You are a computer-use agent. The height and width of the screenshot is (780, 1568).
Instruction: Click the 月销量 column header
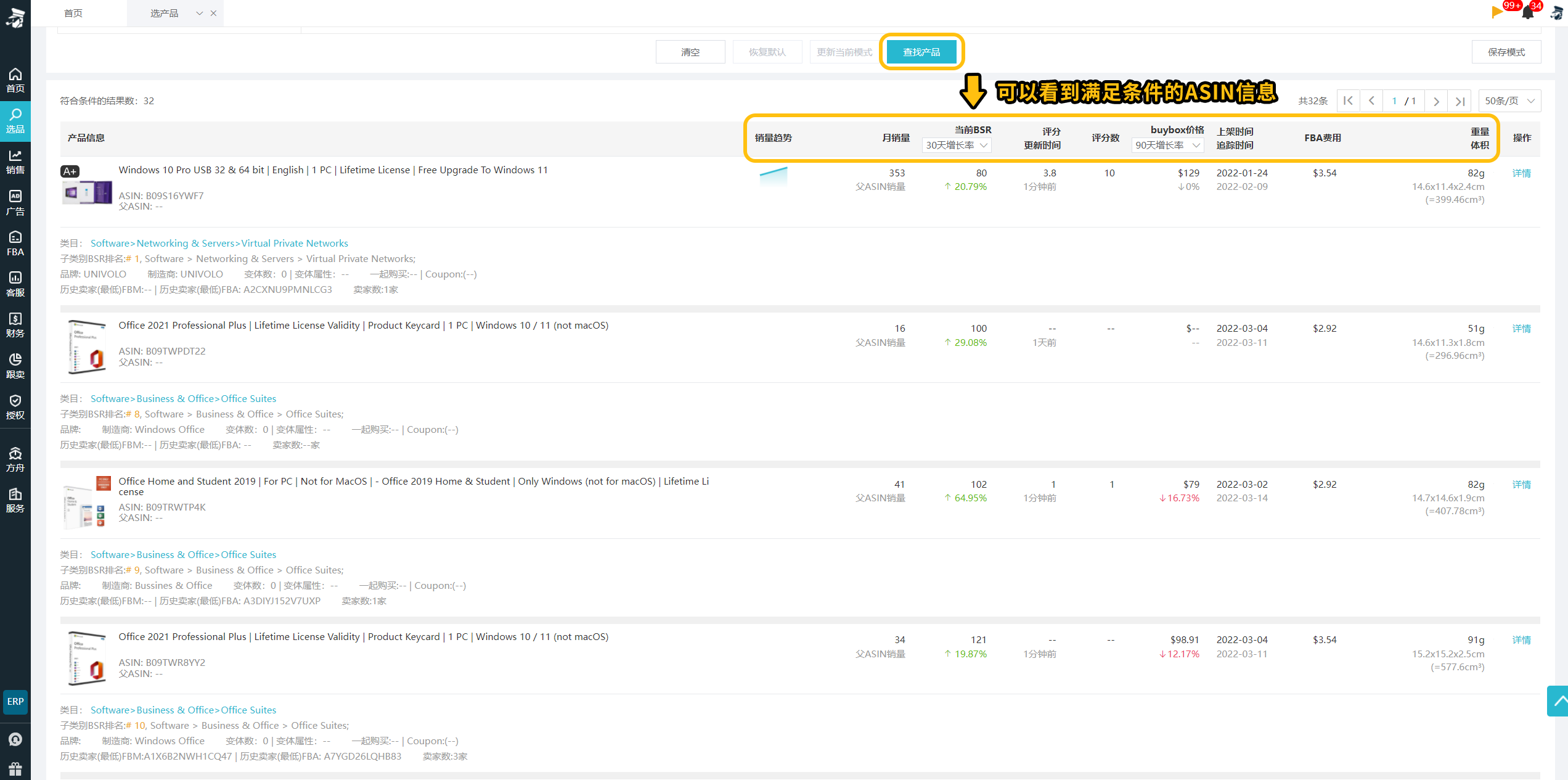click(x=896, y=138)
